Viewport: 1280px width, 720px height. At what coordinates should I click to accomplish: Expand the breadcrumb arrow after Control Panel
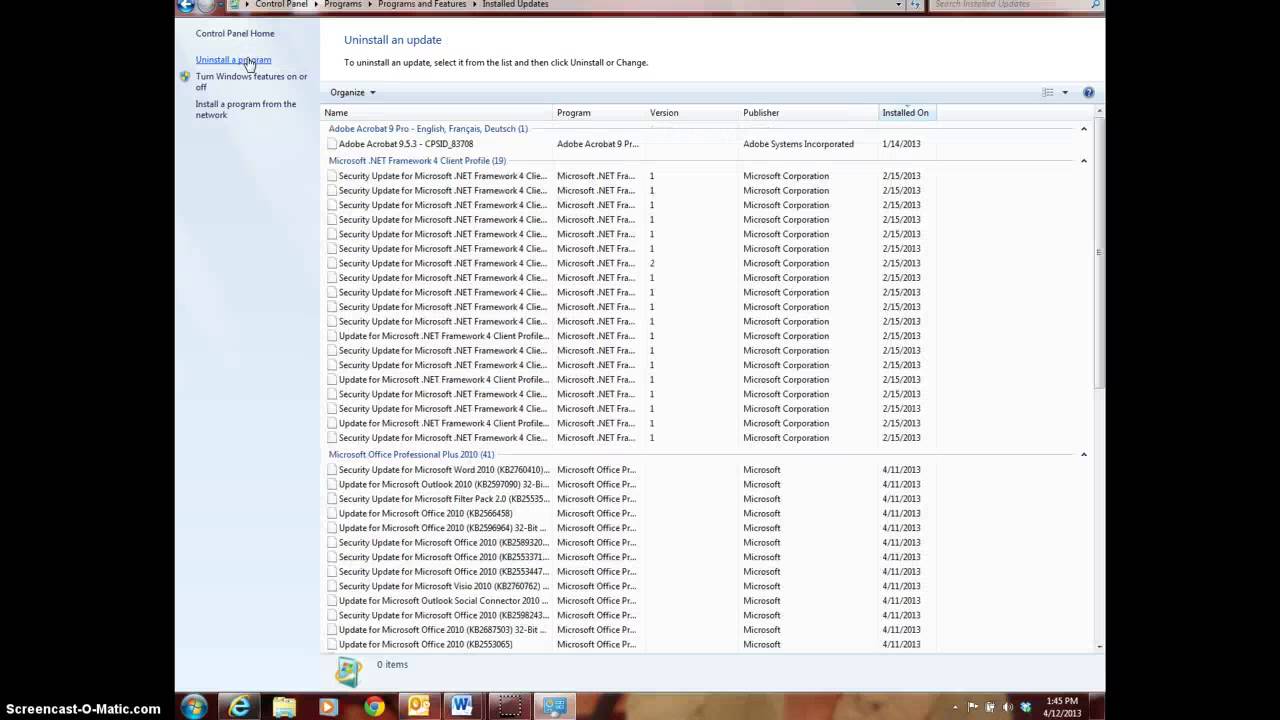316,4
